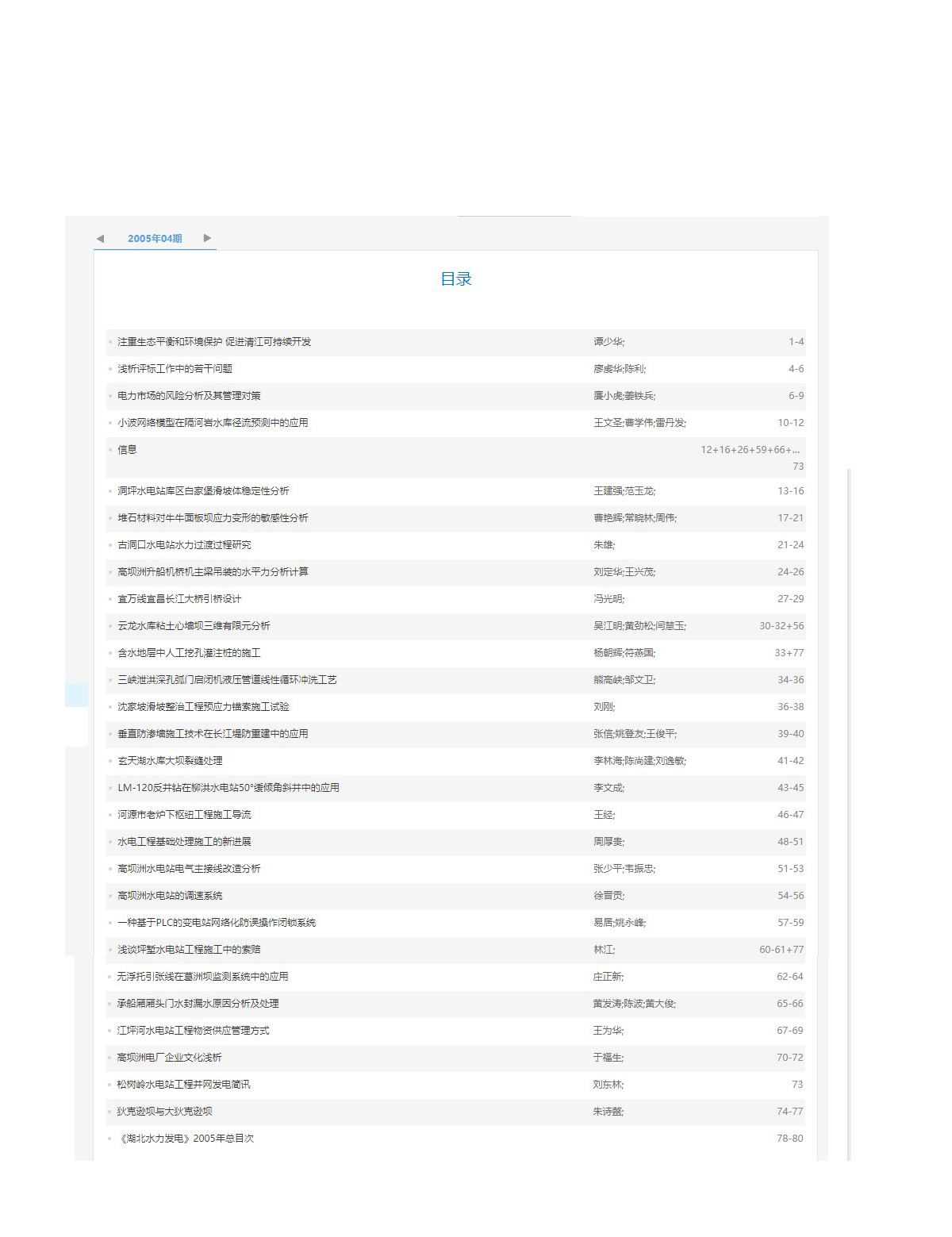Click authors 熊高峡;邹文卫
952x1237 pixels.
(624, 680)
